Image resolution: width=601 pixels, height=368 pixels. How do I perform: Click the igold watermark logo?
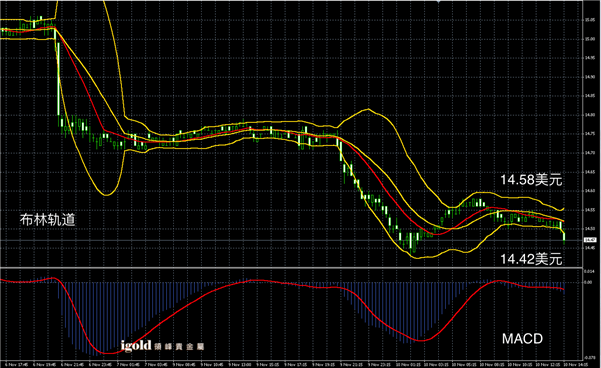coord(163,346)
